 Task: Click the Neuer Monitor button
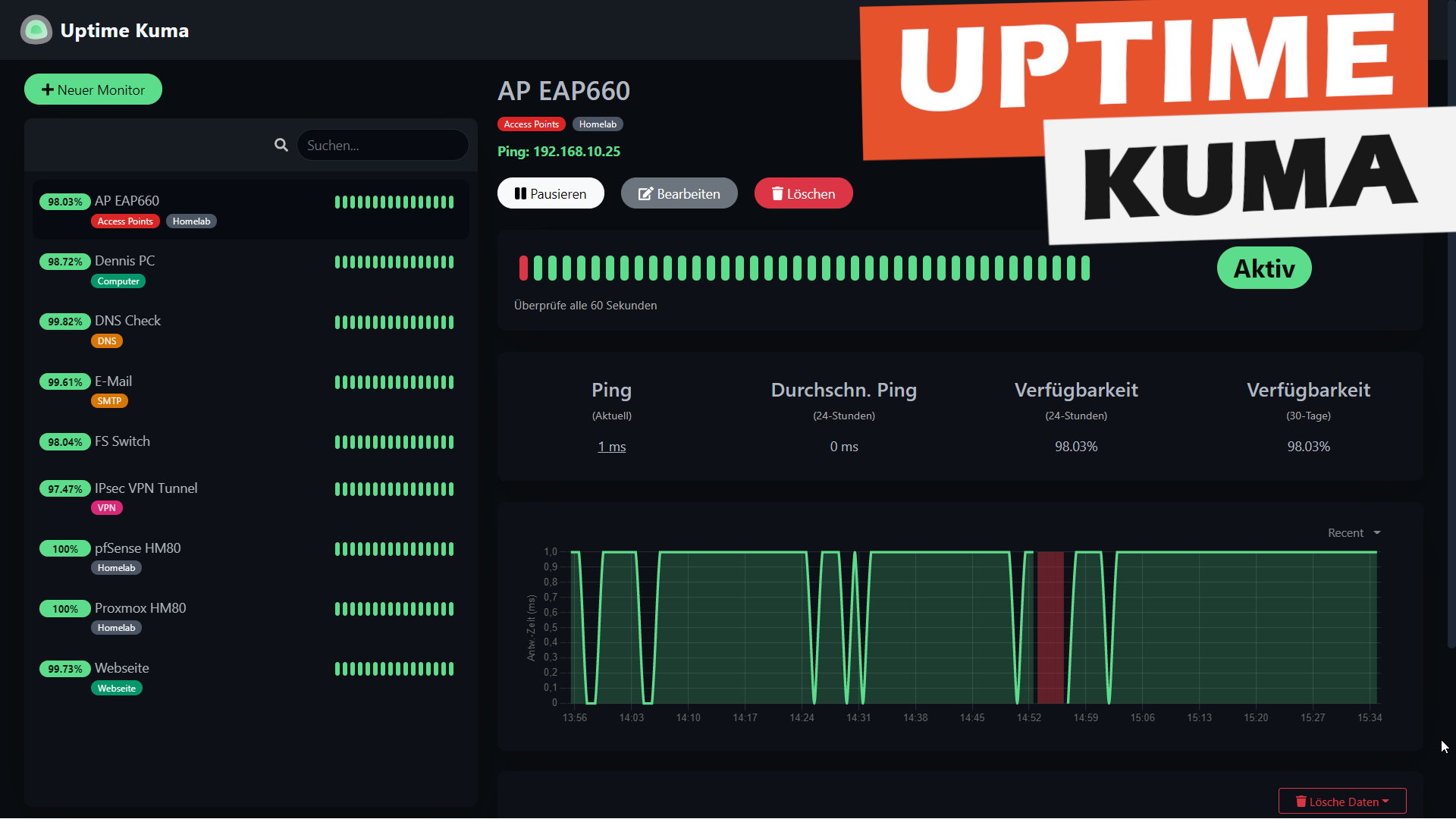[x=93, y=89]
